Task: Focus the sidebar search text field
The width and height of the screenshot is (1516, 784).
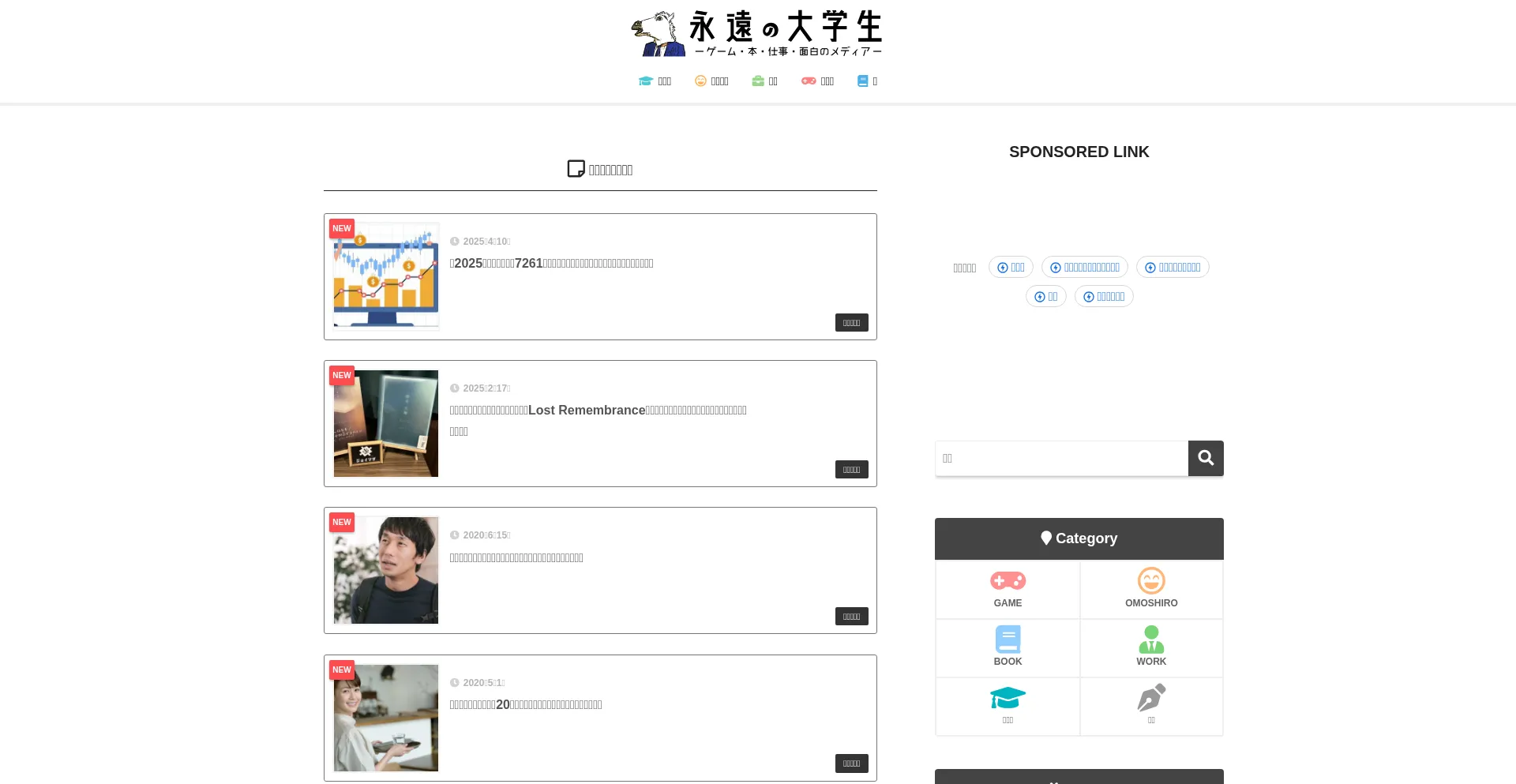Action: [x=1061, y=459]
